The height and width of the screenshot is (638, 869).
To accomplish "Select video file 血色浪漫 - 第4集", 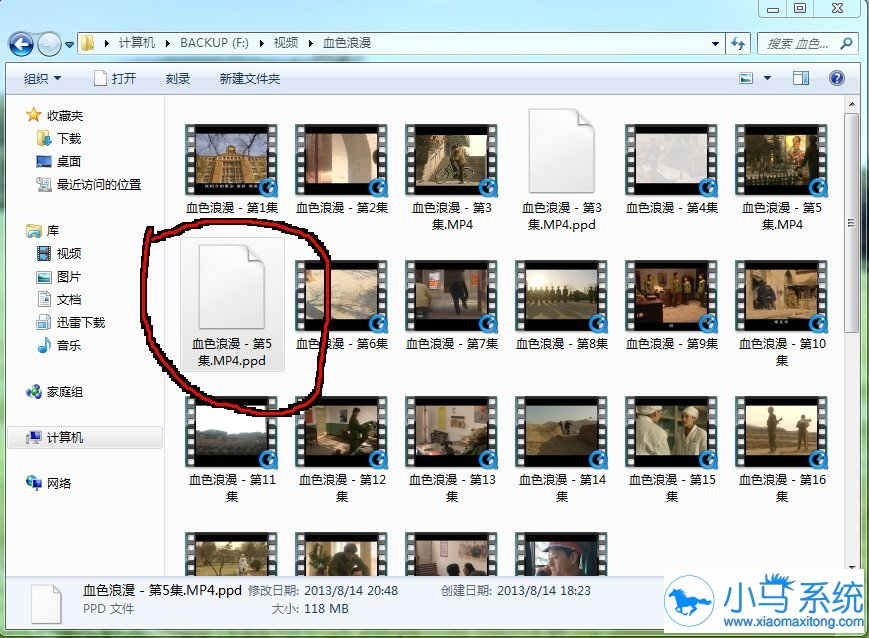I will 671,169.
